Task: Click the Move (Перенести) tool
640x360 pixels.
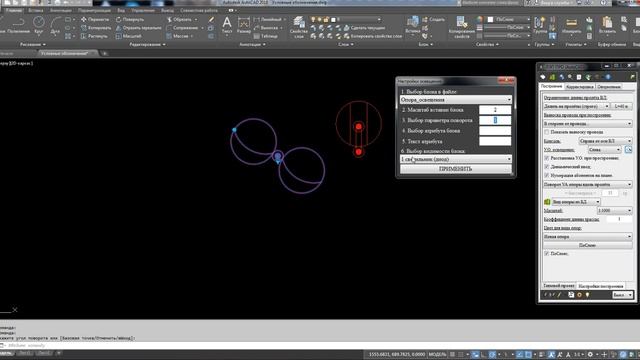Action: (x=95, y=19)
